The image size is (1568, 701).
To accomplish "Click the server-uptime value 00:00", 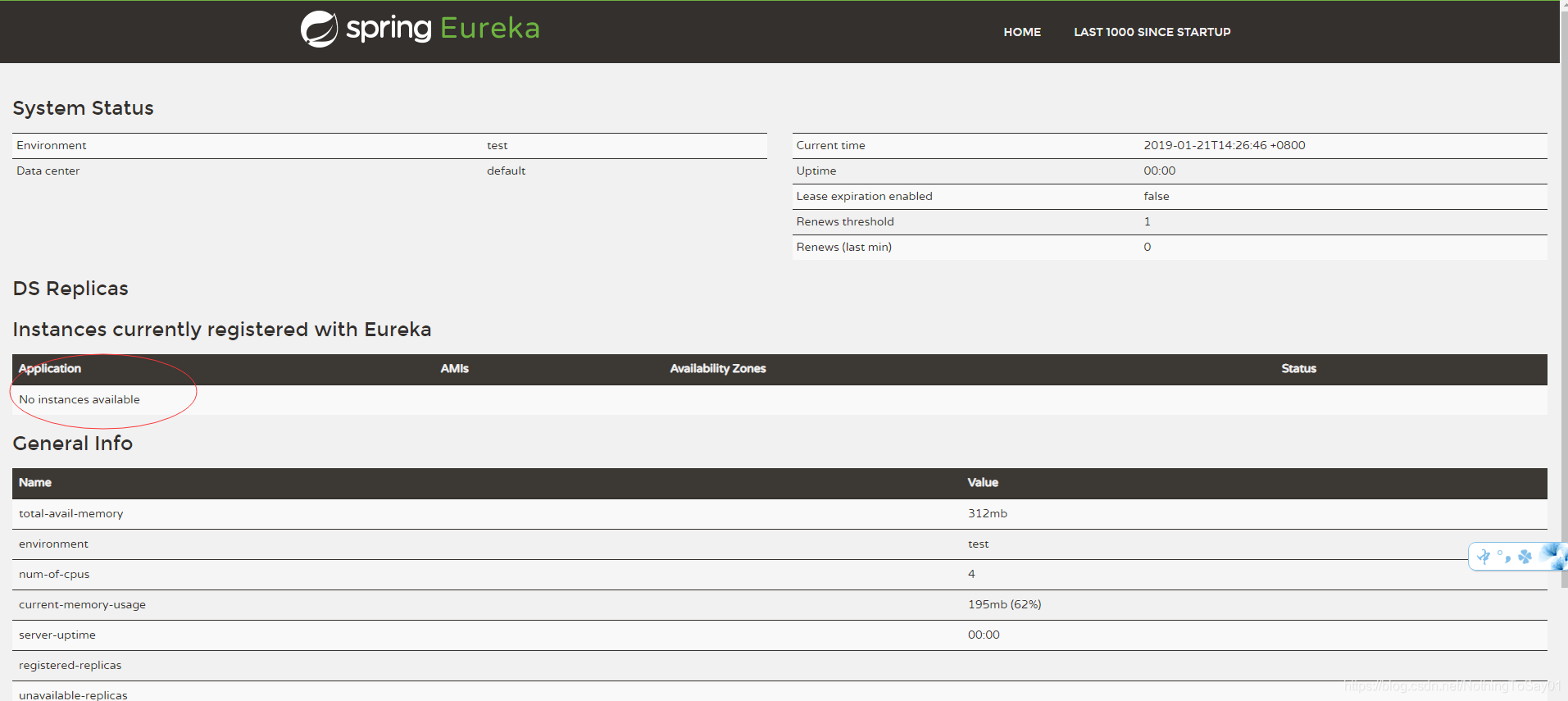I will [984, 635].
